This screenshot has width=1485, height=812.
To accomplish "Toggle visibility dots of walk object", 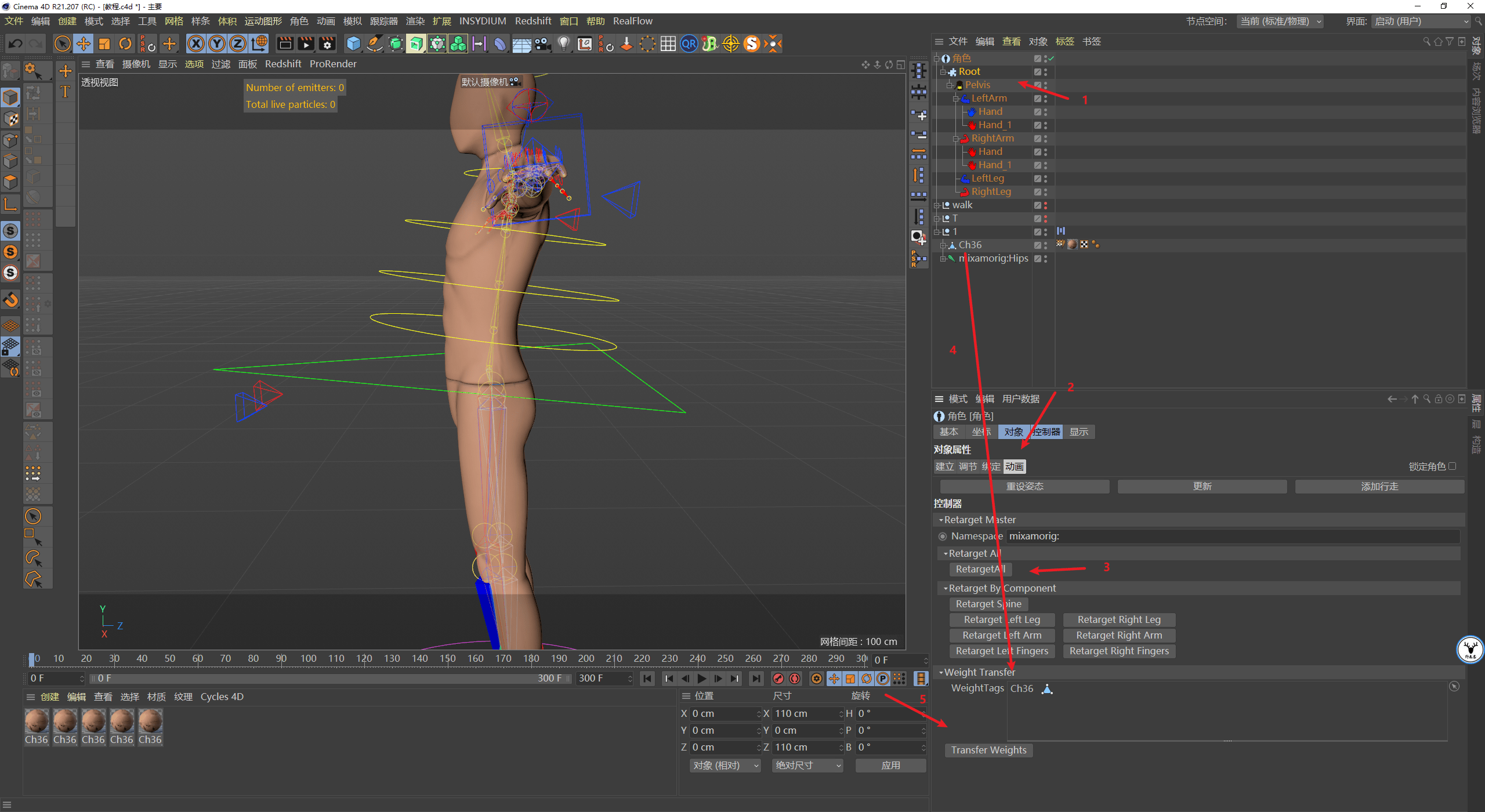I will 1045,205.
